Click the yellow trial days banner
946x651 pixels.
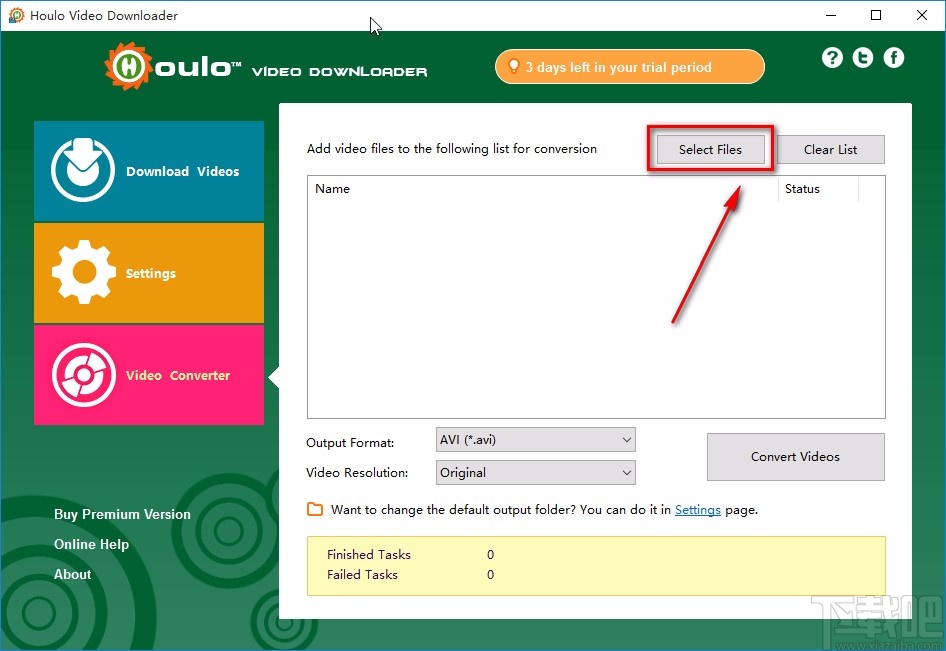629,66
